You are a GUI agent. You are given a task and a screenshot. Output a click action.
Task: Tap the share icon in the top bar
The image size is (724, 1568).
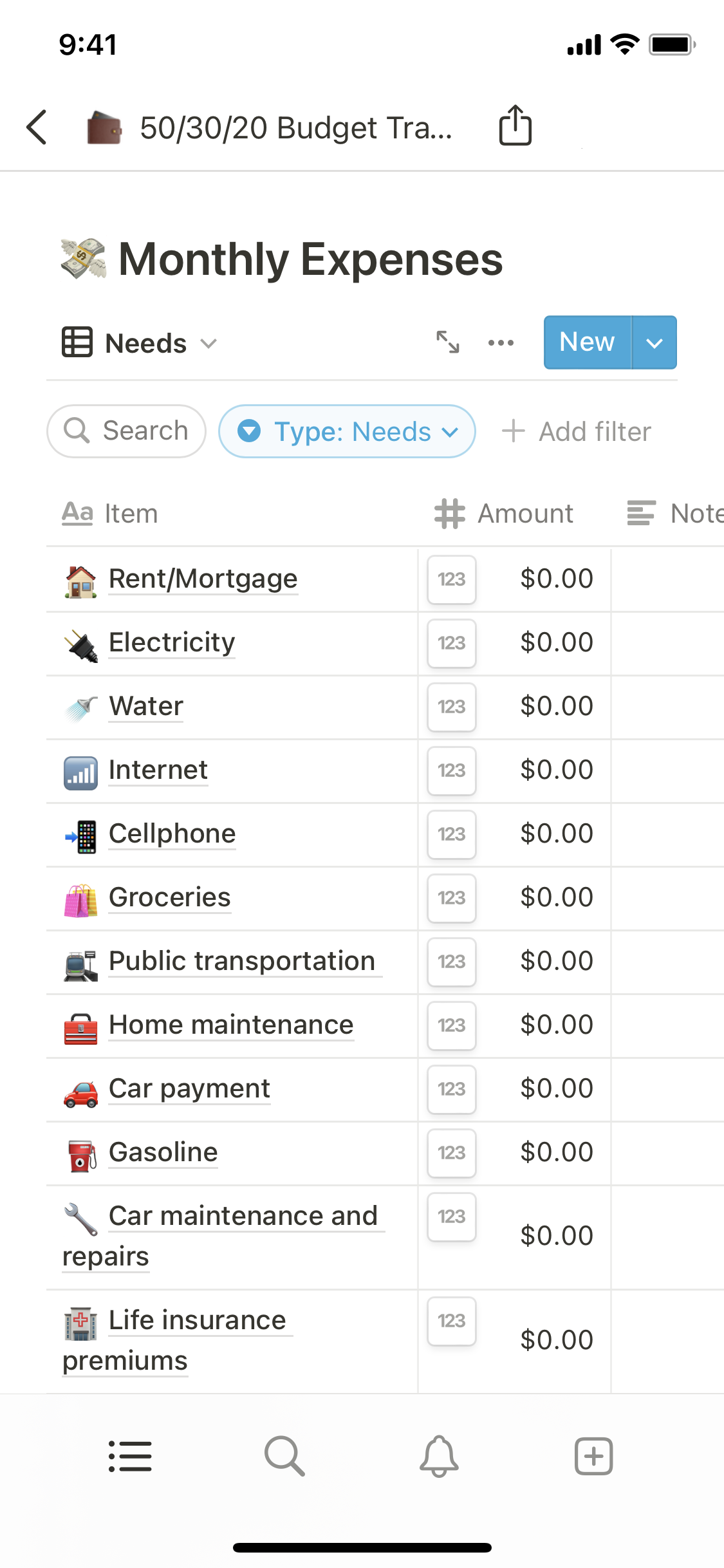pyautogui.click(x=514, y=127)
